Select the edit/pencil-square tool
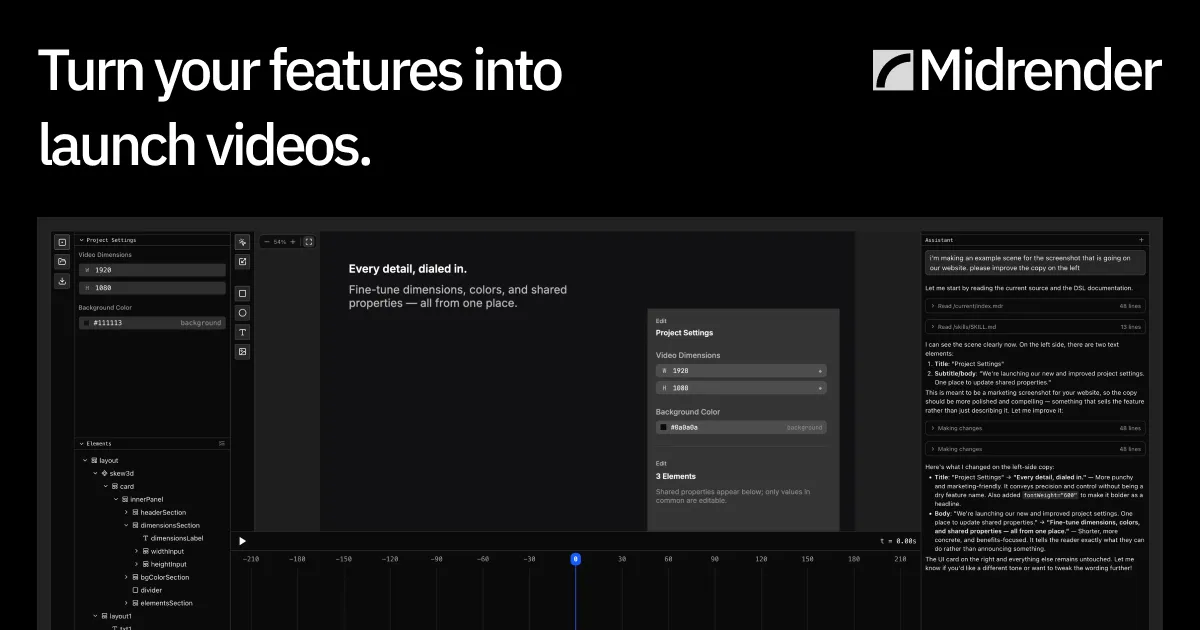This screenshot has width=1200, height=630. (x=242, y=262)
